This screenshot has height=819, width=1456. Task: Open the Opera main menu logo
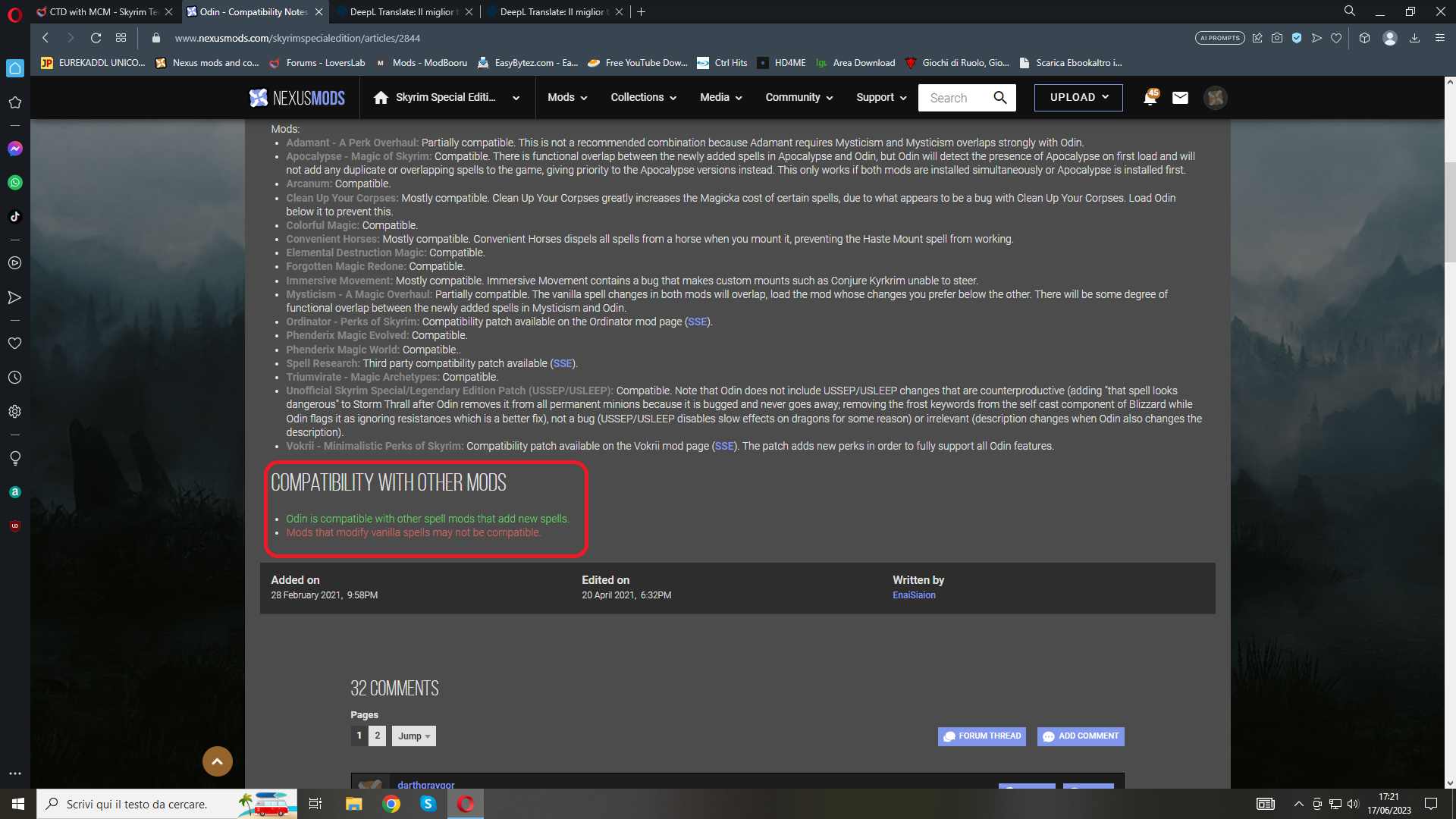15,14
